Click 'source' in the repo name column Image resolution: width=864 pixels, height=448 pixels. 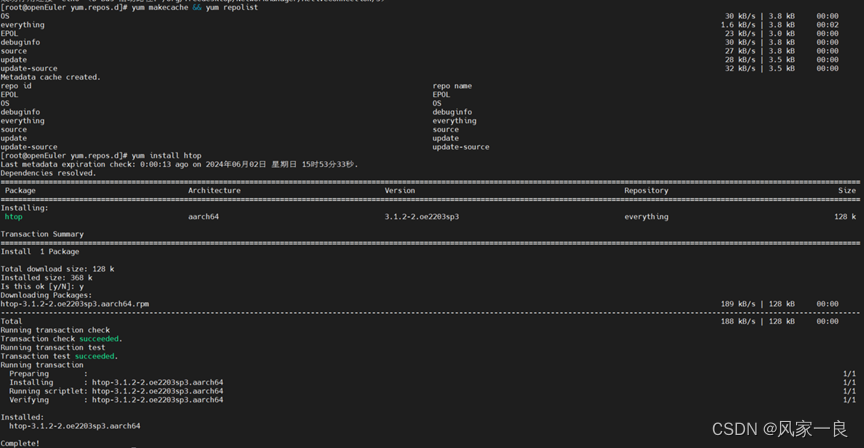pyautogui.click(x=445, y=129)
